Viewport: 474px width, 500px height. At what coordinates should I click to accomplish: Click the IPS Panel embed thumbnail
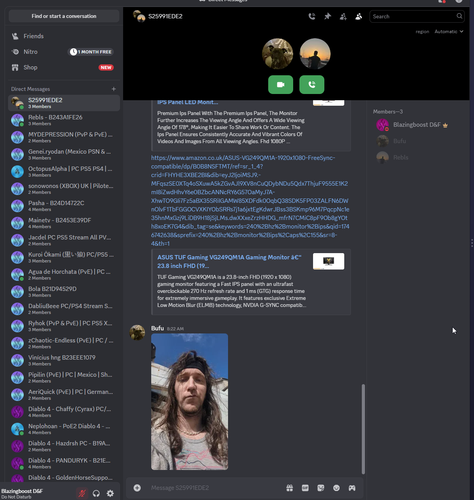328,102
